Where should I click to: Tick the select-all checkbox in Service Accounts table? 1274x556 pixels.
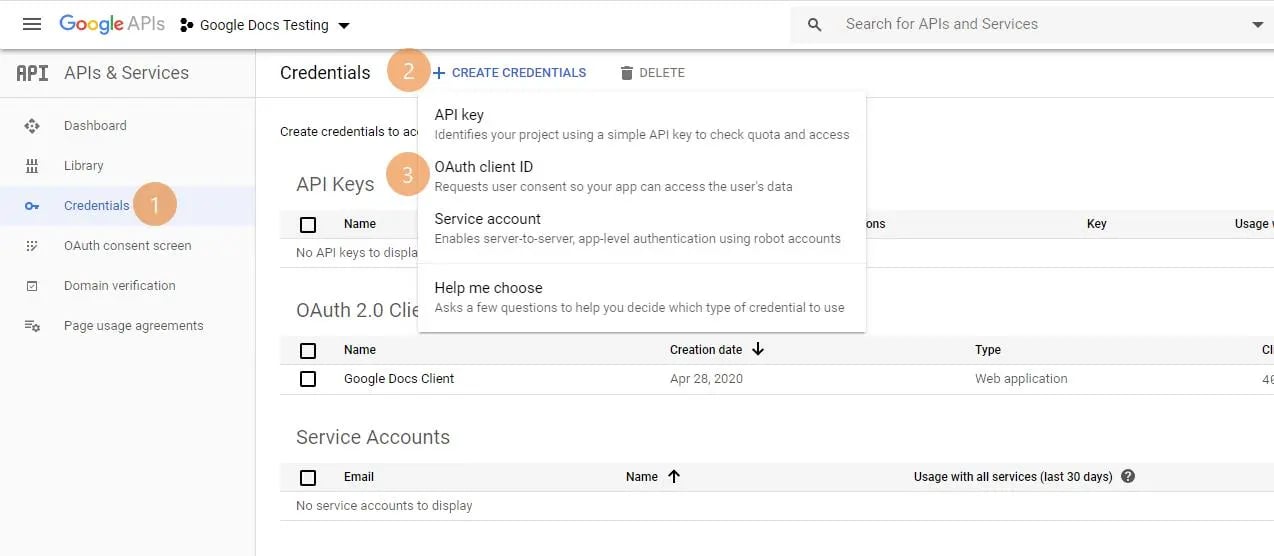(308, 477)
